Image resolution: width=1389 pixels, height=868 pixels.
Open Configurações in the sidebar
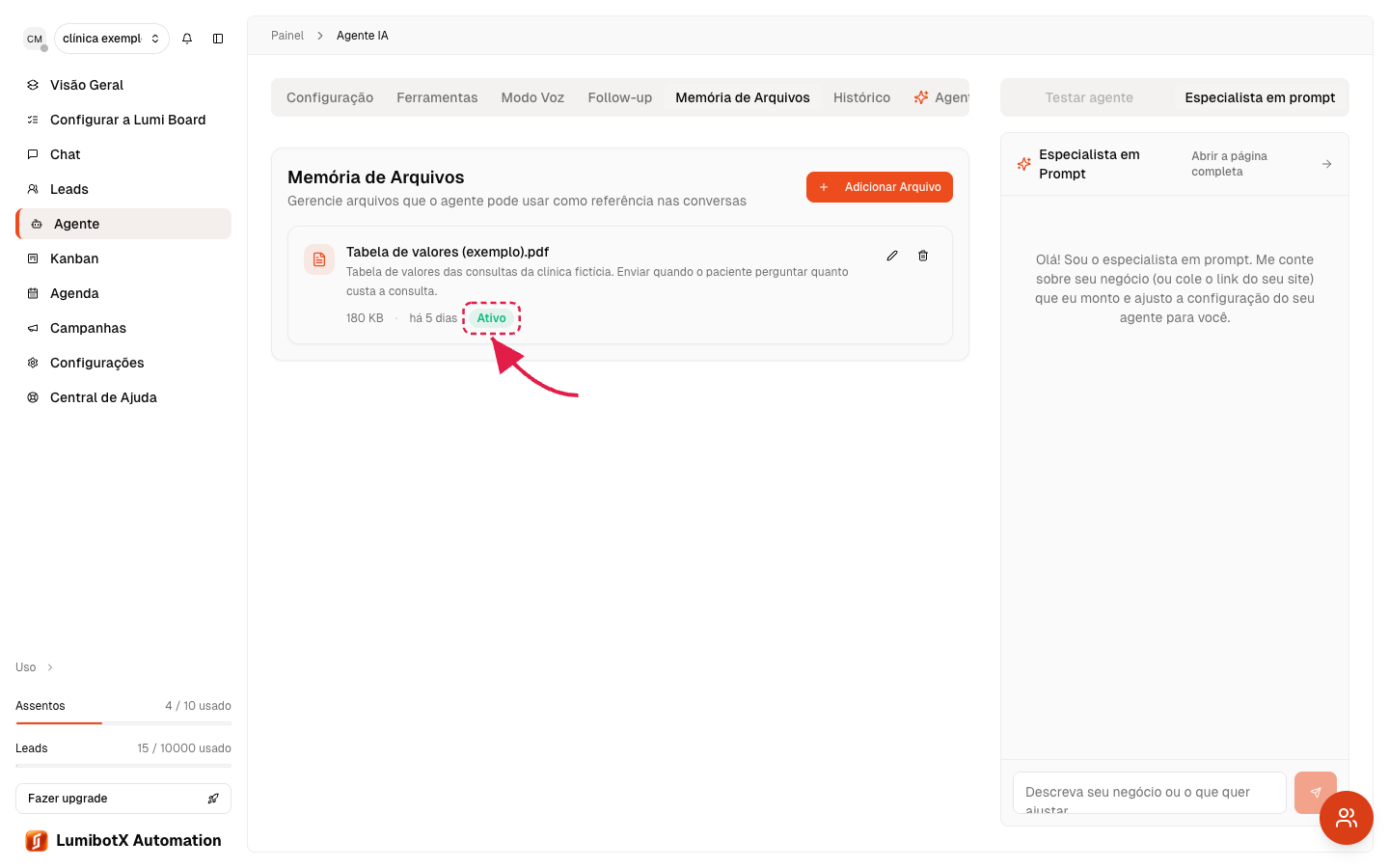[123, 363]
